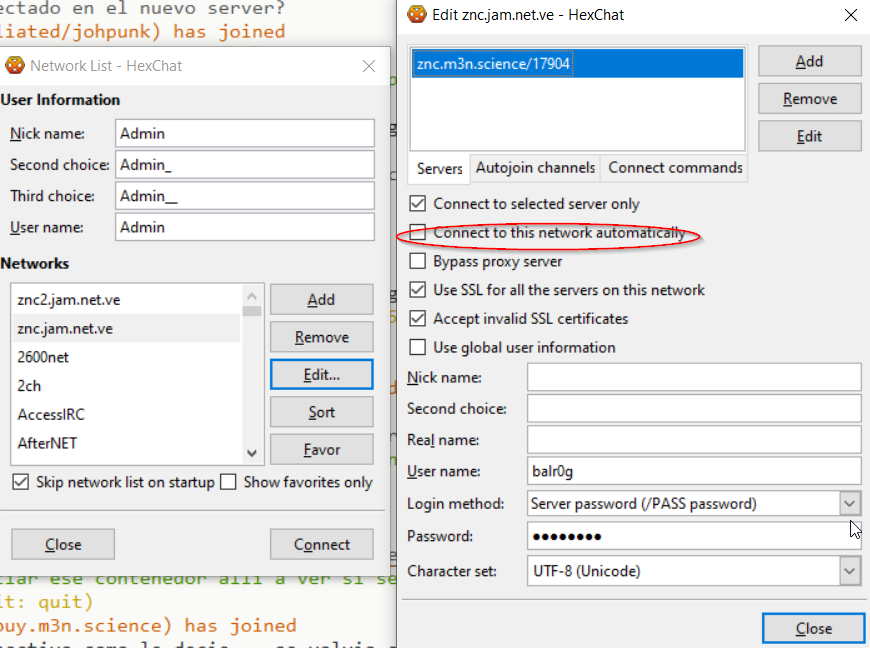Enable Show favorites only checkbox
Screen dimensions: 870x648
click(x=228, y=482)
